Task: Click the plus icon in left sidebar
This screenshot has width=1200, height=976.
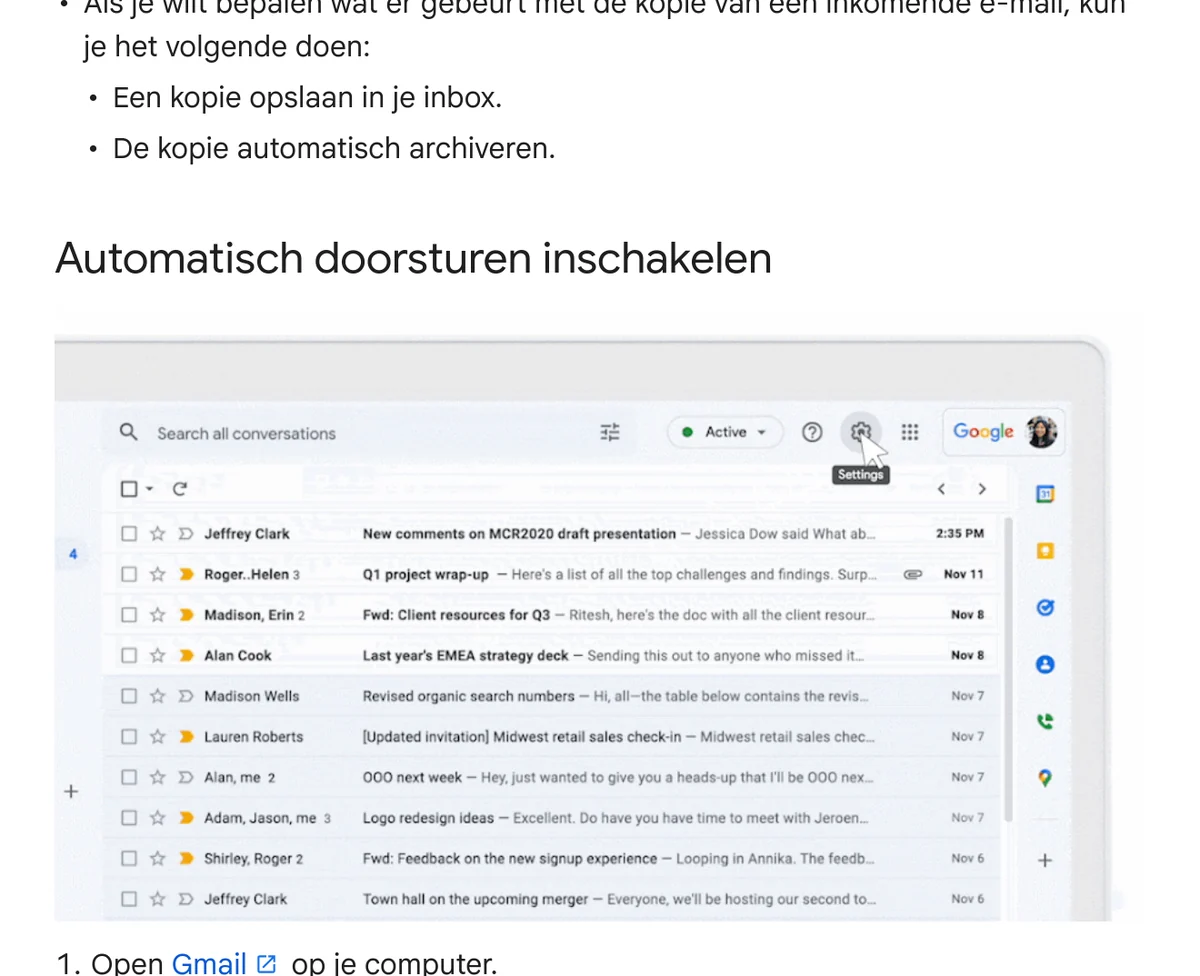Action: click(x=71, y=791)
